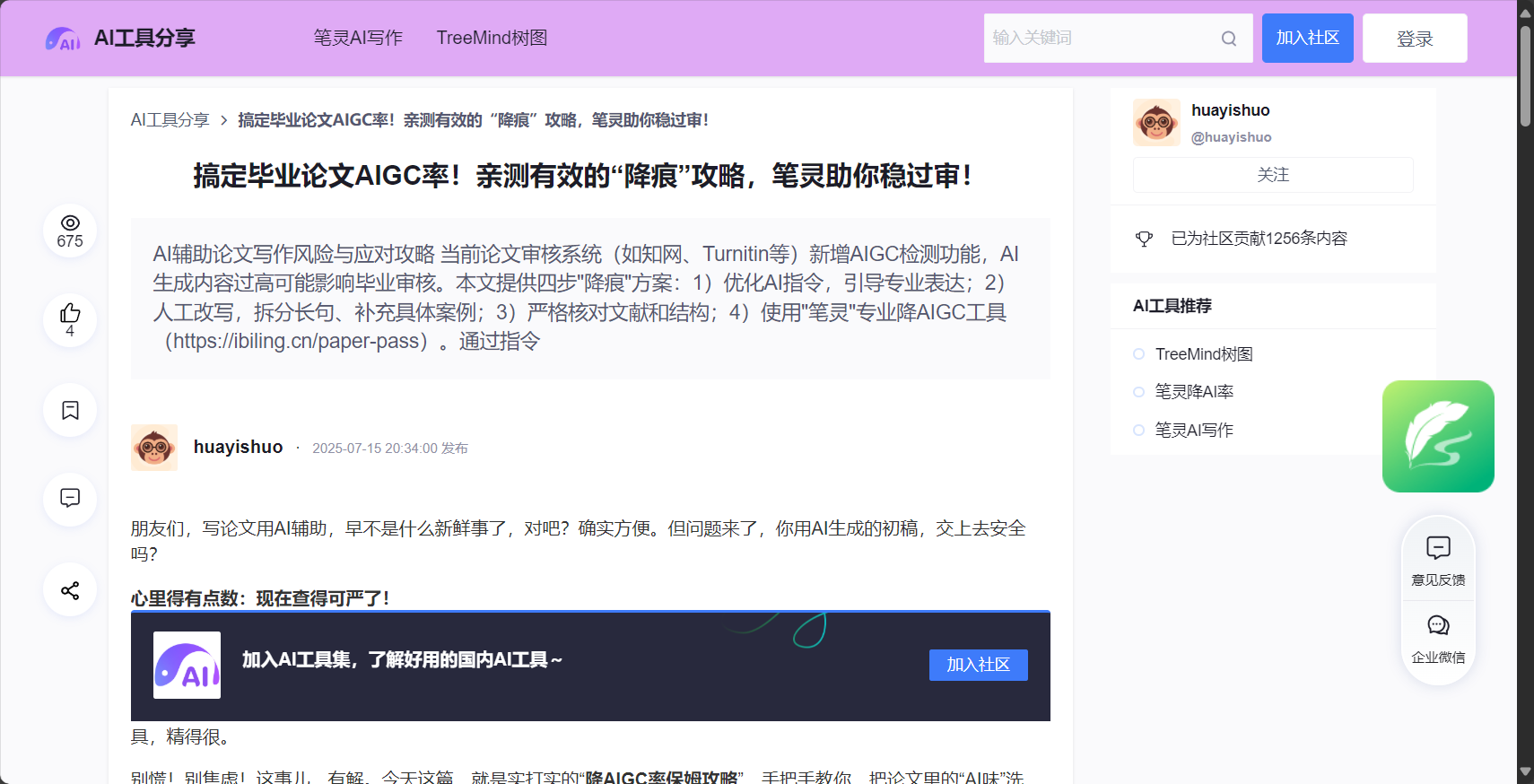Click huayishuo name in sidebar card
This screenshot has width=1534, height=784.
coord(1230,110)
